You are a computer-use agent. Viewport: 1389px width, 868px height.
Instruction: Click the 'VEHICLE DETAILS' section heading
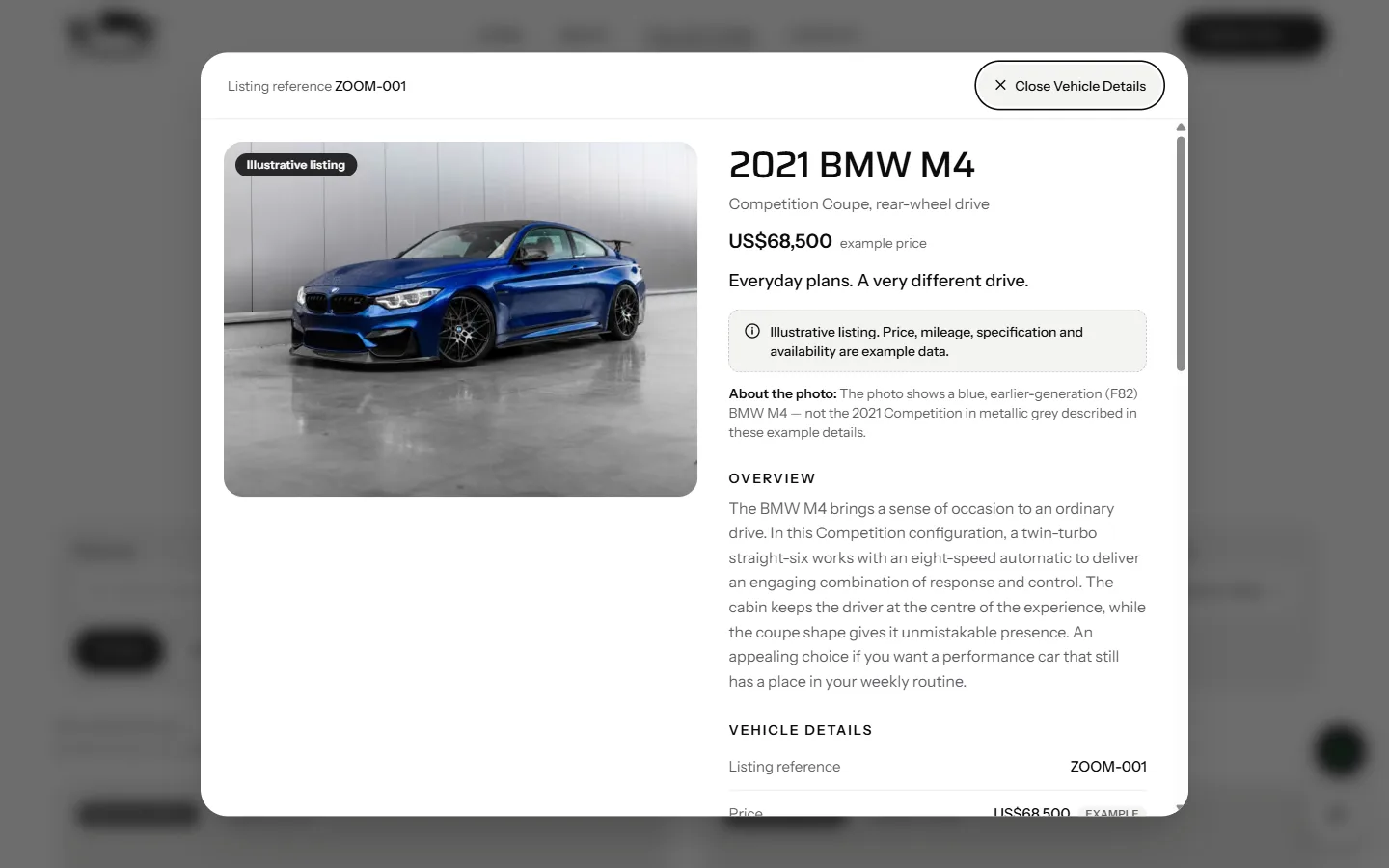click(801, 730)
